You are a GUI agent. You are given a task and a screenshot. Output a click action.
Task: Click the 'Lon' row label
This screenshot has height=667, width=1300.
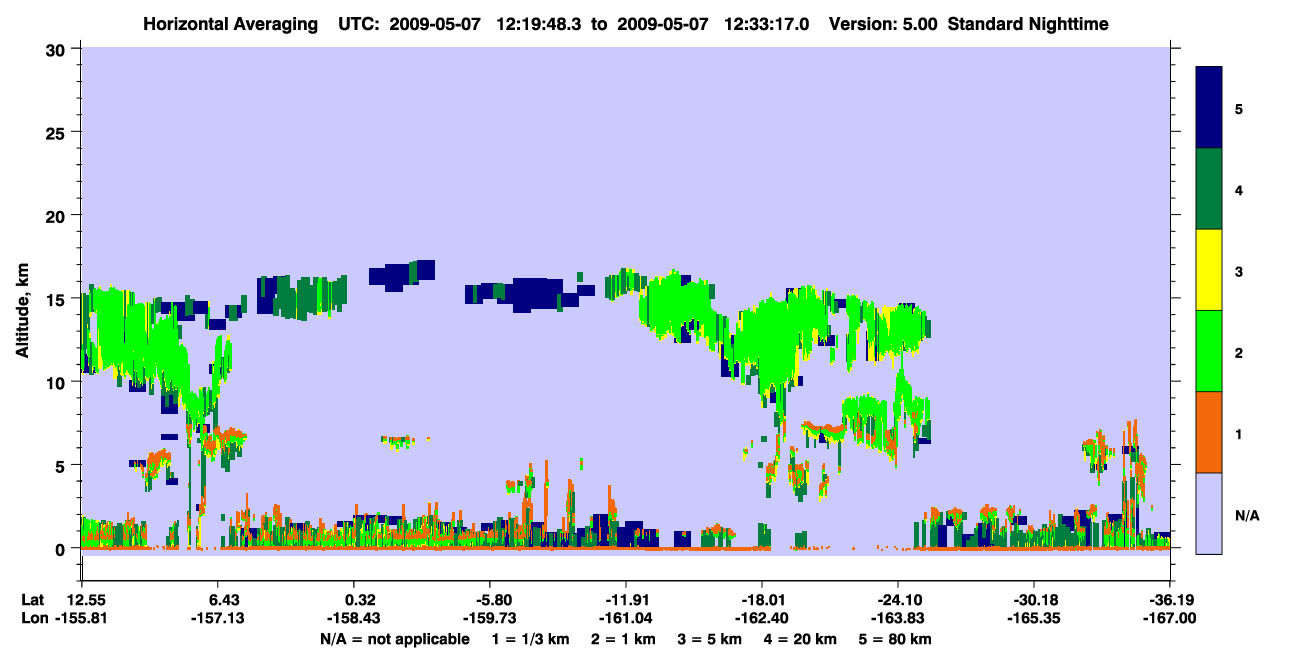pos(33,619)
